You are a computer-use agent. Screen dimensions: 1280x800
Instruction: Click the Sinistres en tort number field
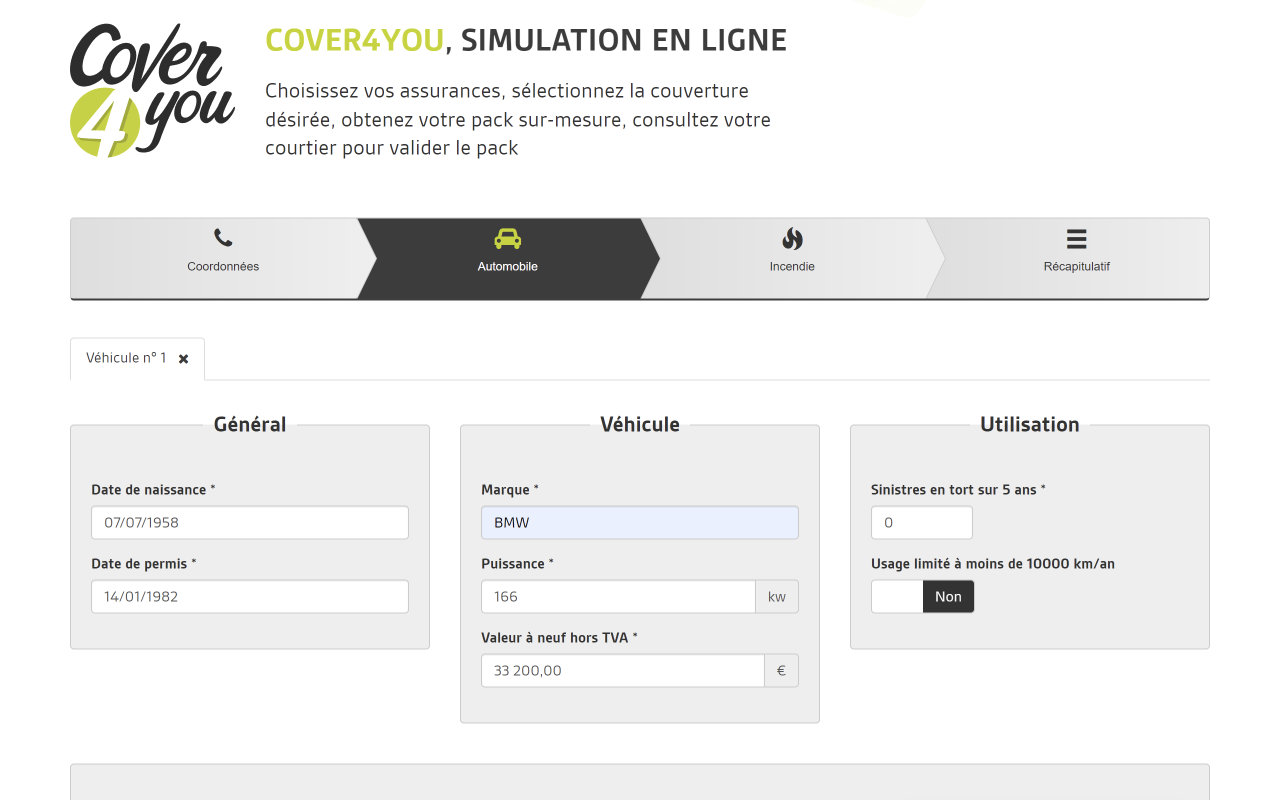pyautogui.click(x=921, y=522)
